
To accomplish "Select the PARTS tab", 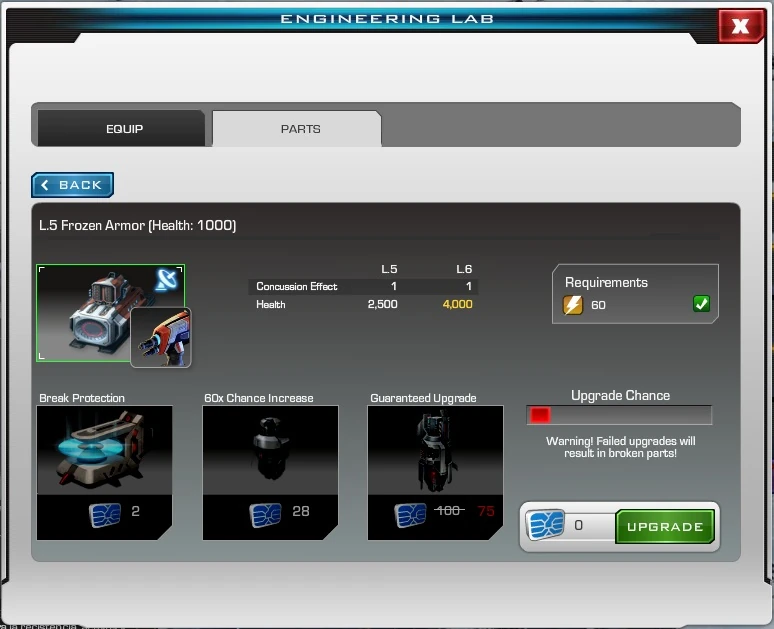I will coord(297,128).
